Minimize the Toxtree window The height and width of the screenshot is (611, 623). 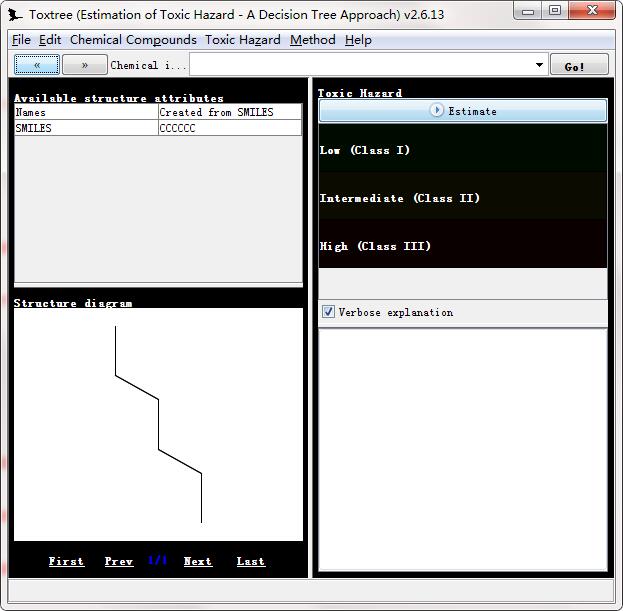coord(530,11)
